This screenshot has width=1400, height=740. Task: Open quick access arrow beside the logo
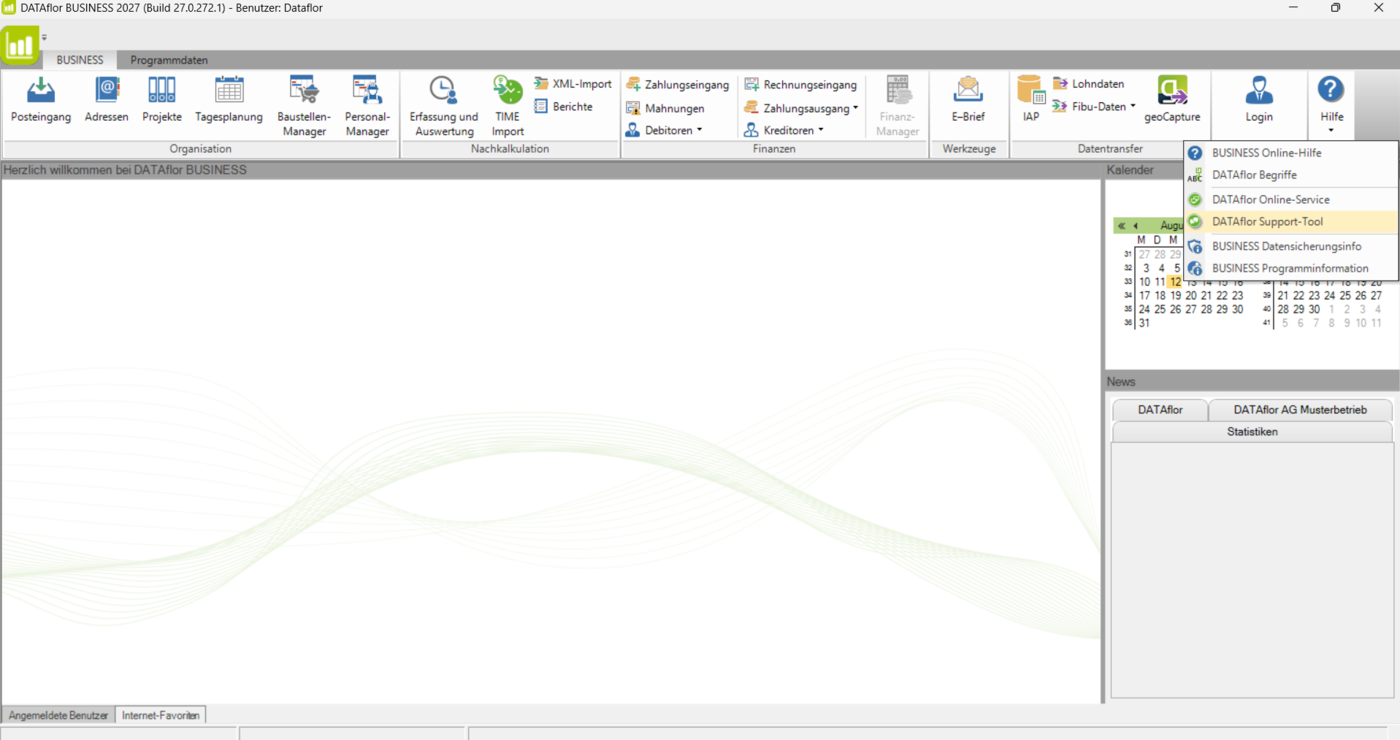[44, 38]
